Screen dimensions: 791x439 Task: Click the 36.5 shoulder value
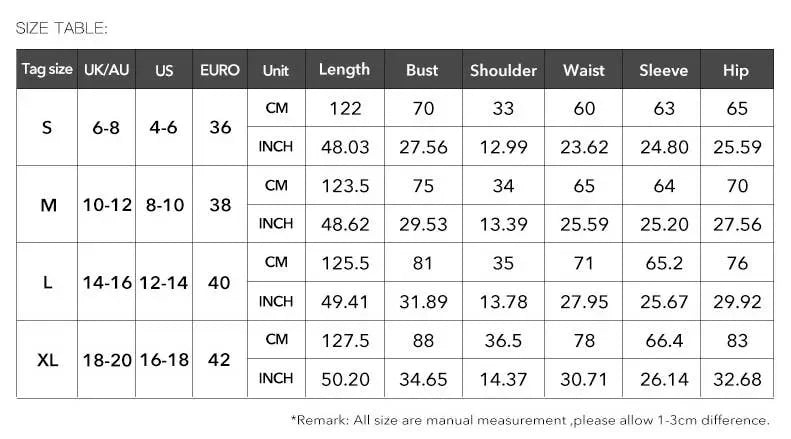pos(503,341)
